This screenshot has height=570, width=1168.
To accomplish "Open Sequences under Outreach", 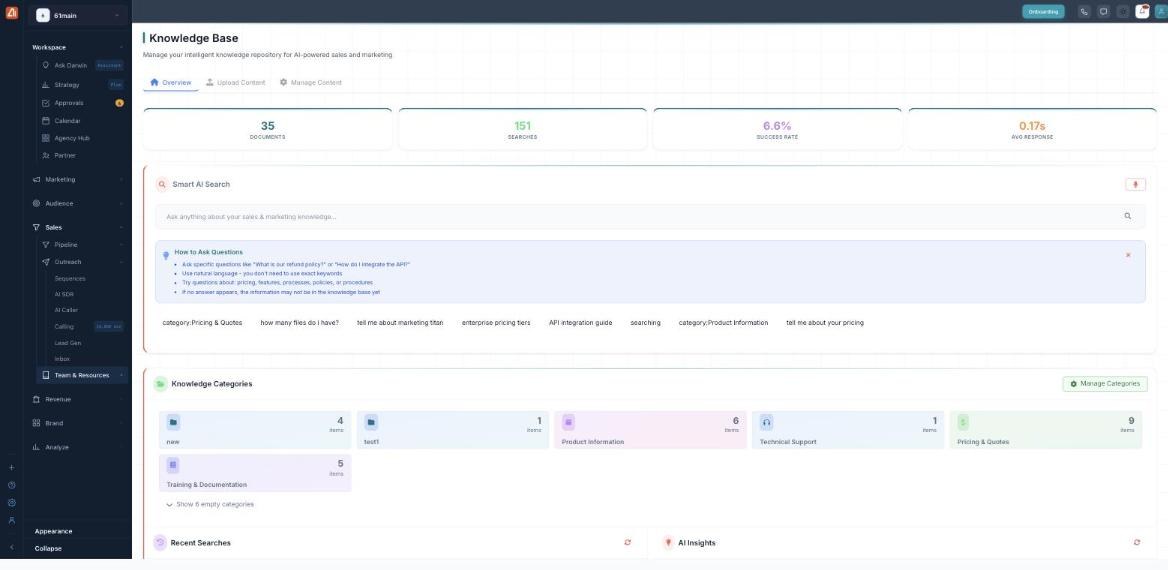I will click(x=70, y=279).
